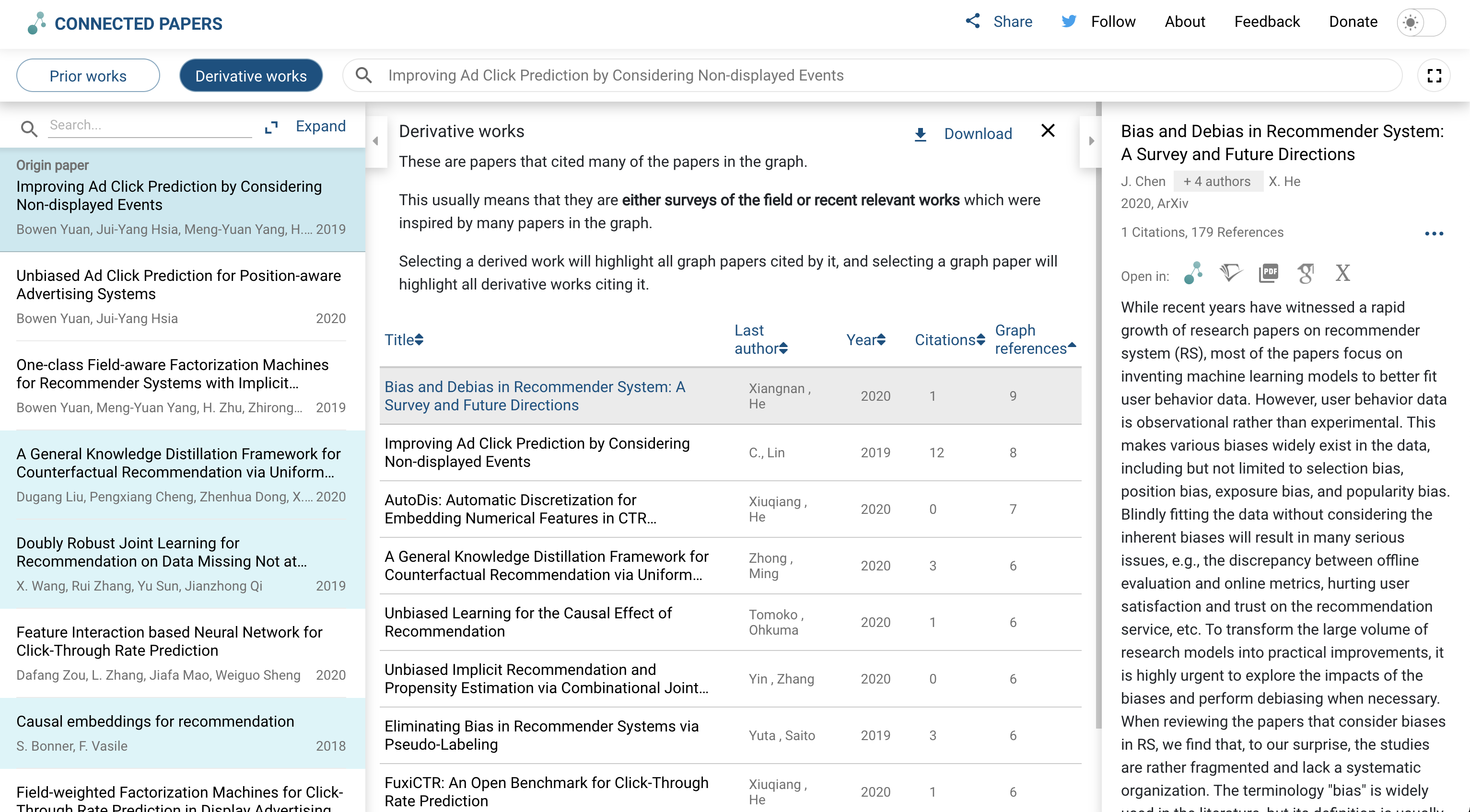Click Eliminating Bias in Recommender Systems row
This screenshot has height=812, width=1470.
pyautogui.click(x=730, y=735)
